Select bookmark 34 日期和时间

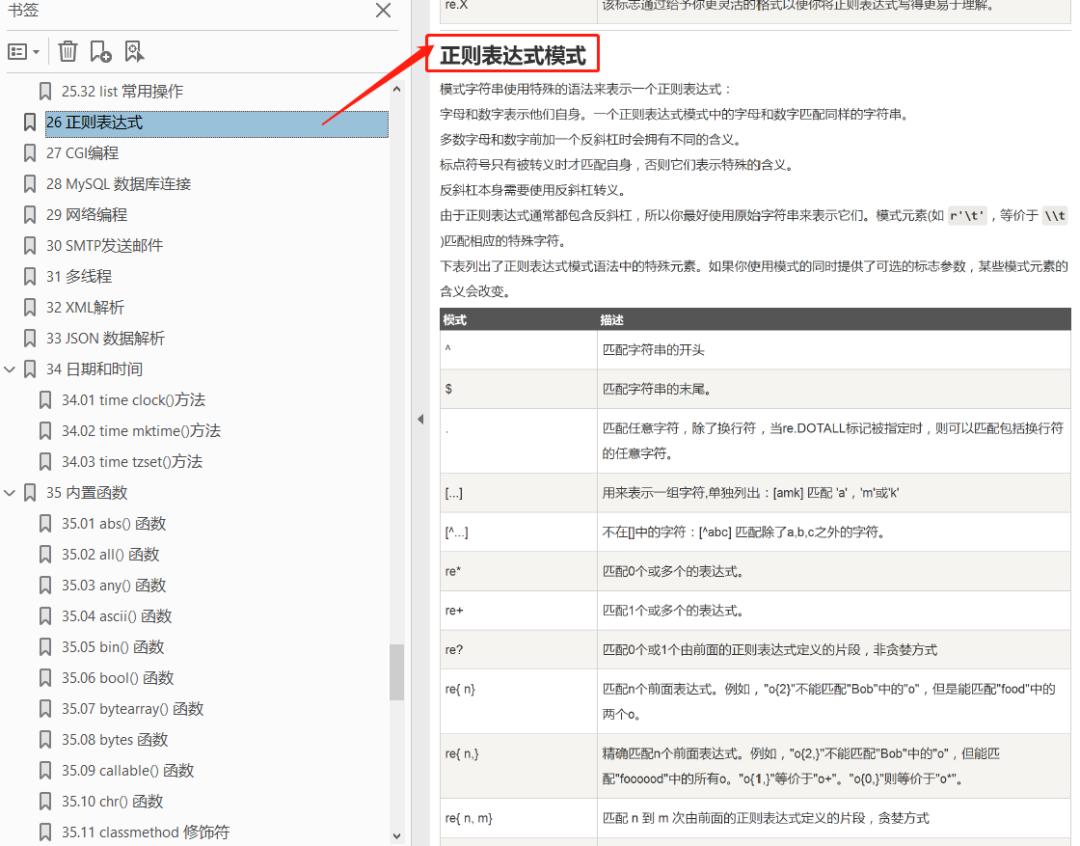coord(94,369)
